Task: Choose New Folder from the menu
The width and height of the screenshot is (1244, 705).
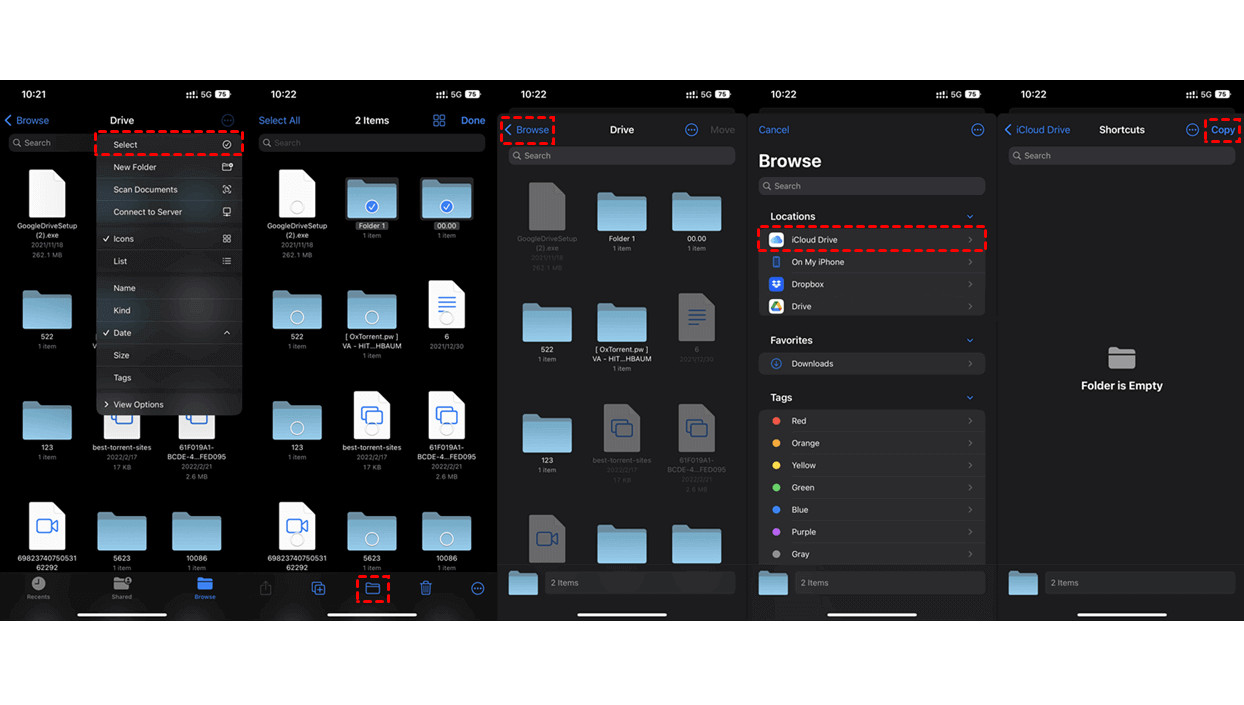Action: pyautogui.click(x=169, y=167)
